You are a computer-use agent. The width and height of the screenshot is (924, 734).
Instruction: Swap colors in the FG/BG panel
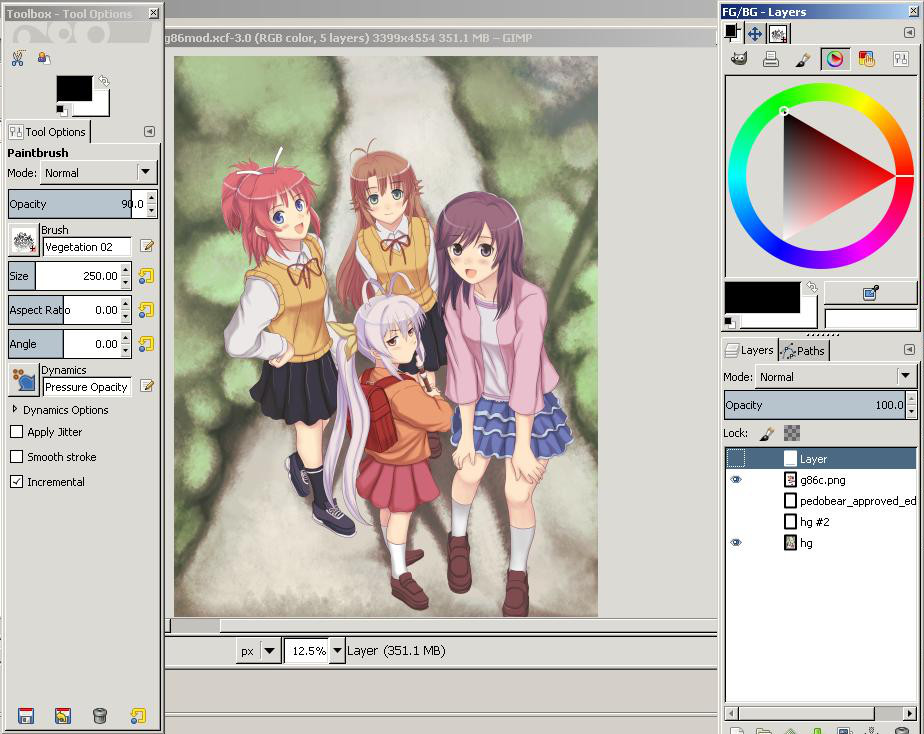pos(812,287)
